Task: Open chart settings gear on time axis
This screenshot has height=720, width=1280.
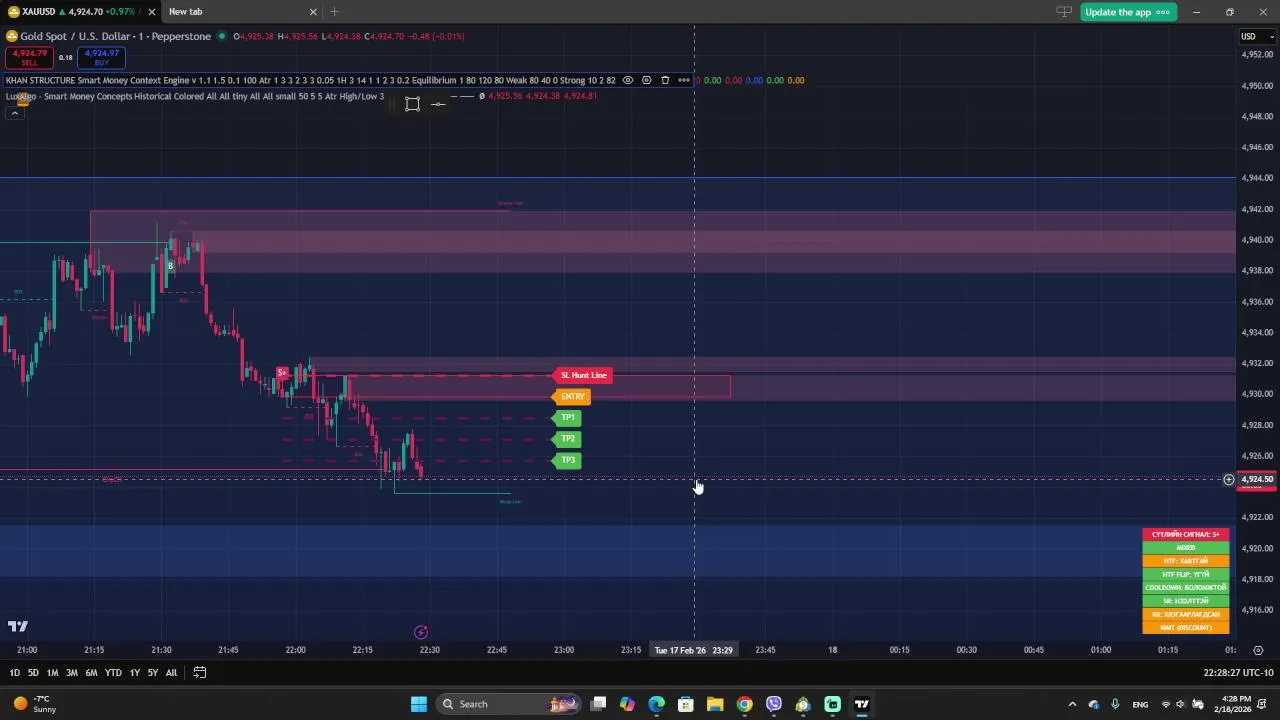Action: (x=1258, y=650)
